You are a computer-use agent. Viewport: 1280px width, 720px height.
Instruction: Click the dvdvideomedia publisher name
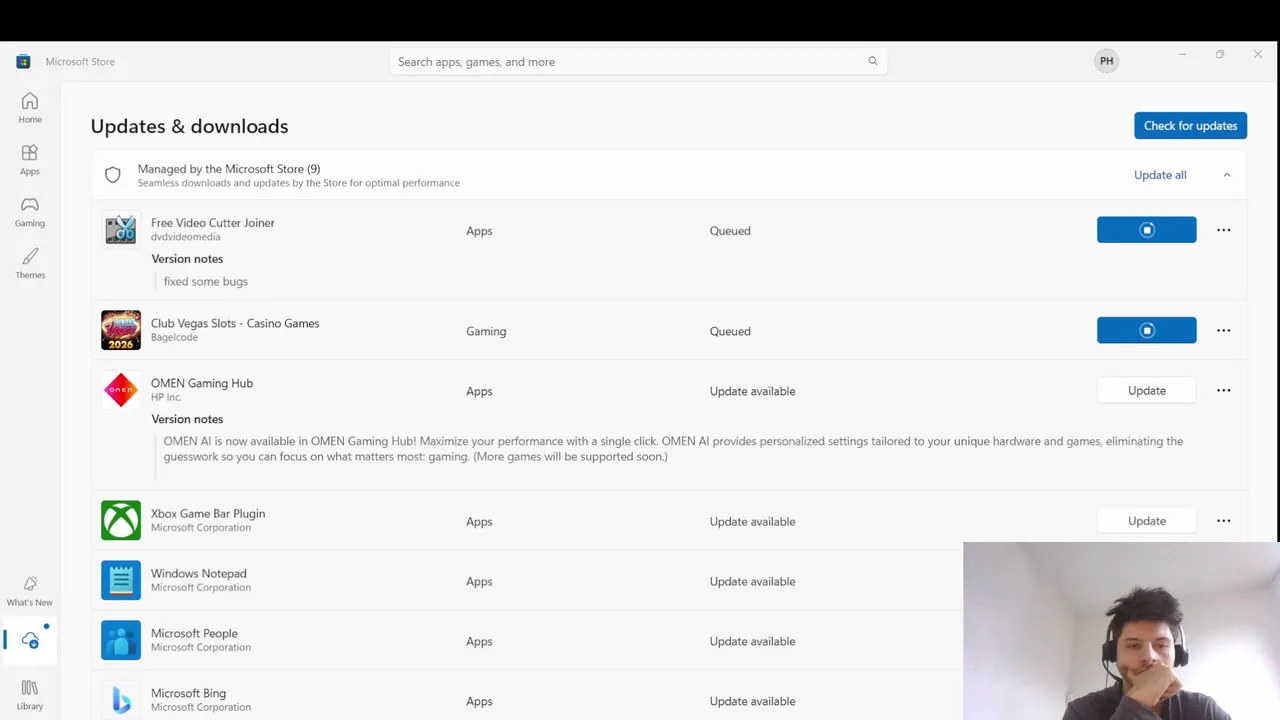point(186,237)
